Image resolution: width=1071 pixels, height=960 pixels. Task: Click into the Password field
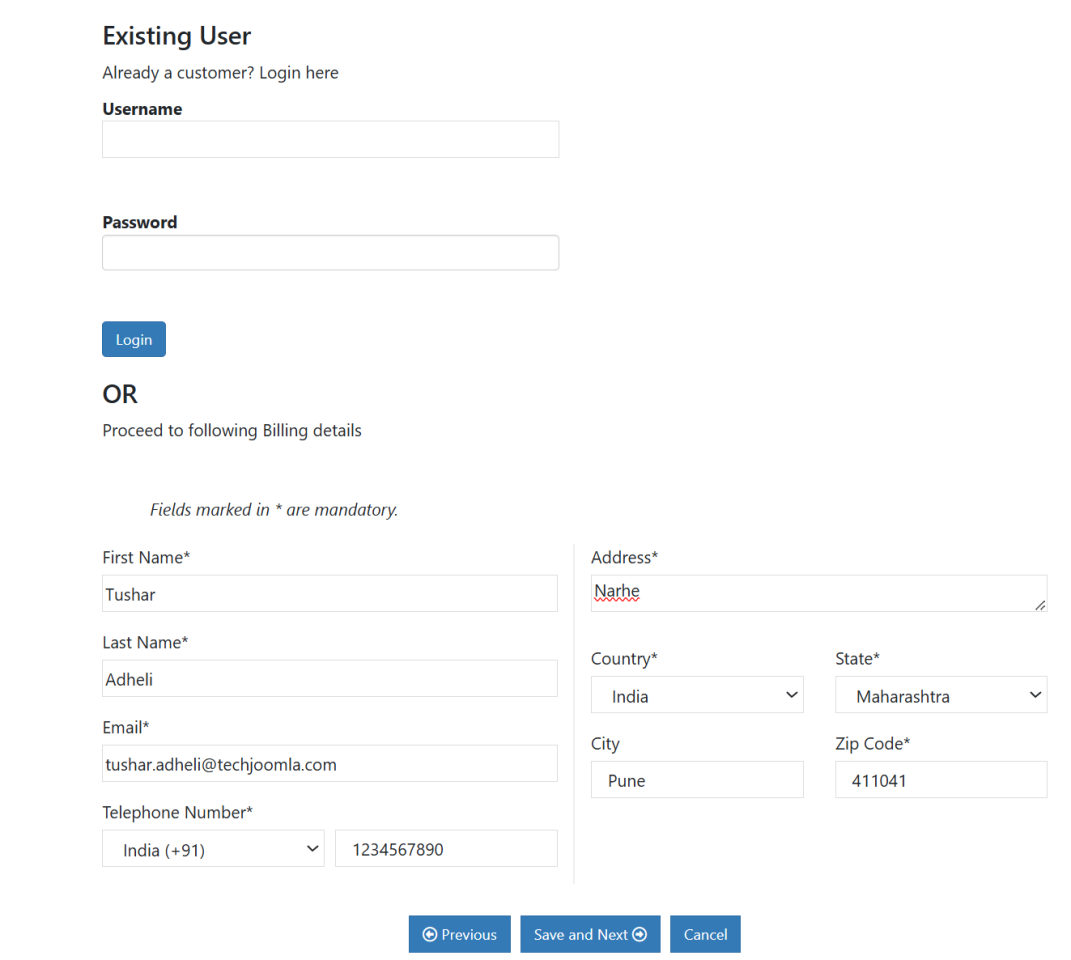click(330, 252)
